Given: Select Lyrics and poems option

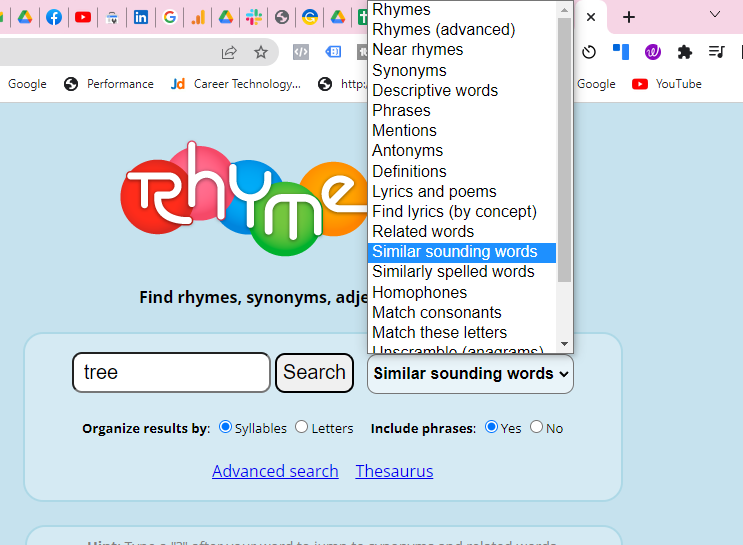Looking at the screenshot, I should click(462, 191).
